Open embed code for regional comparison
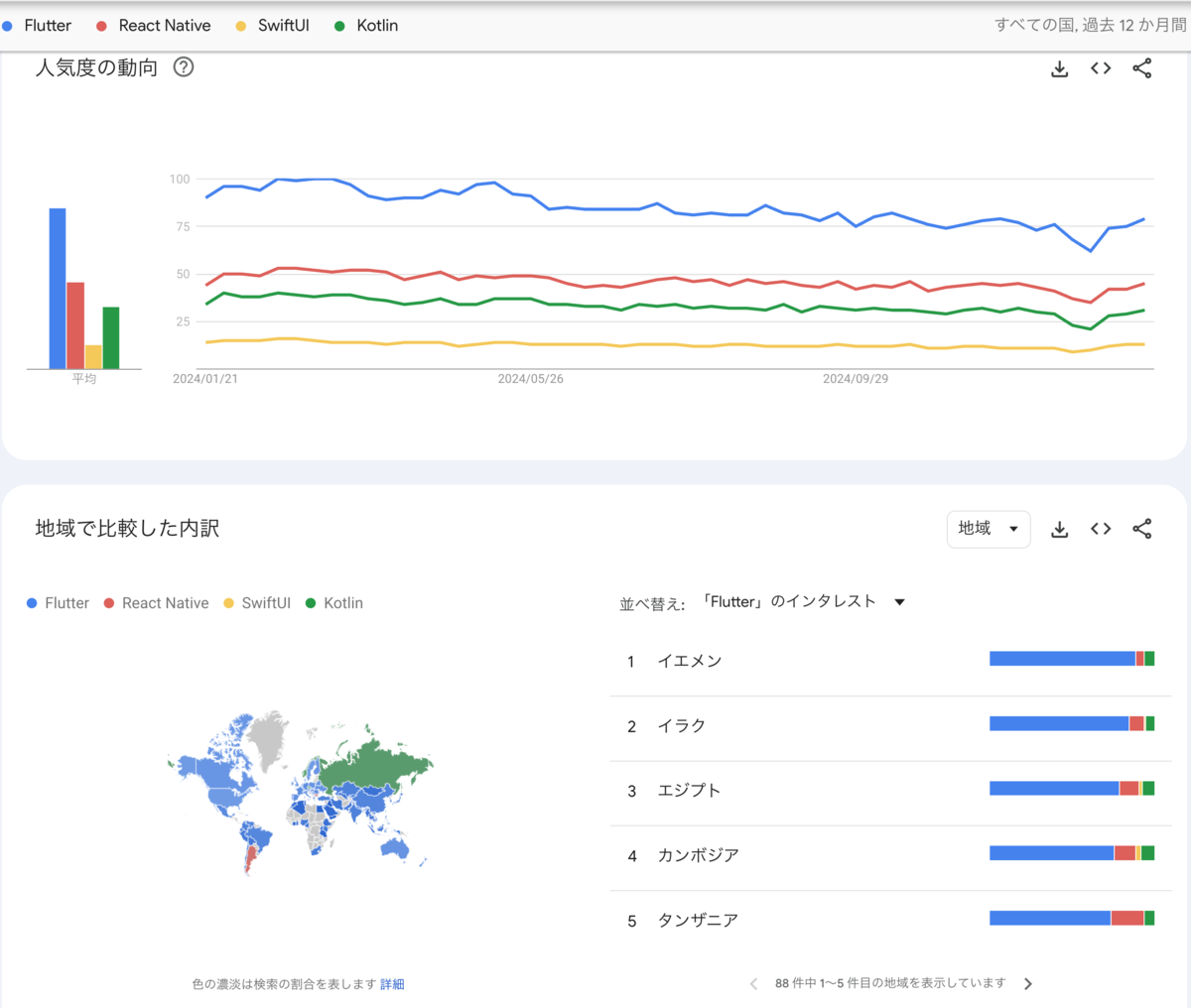The image size is (1191, 1008). click(x=1101, y=529)
